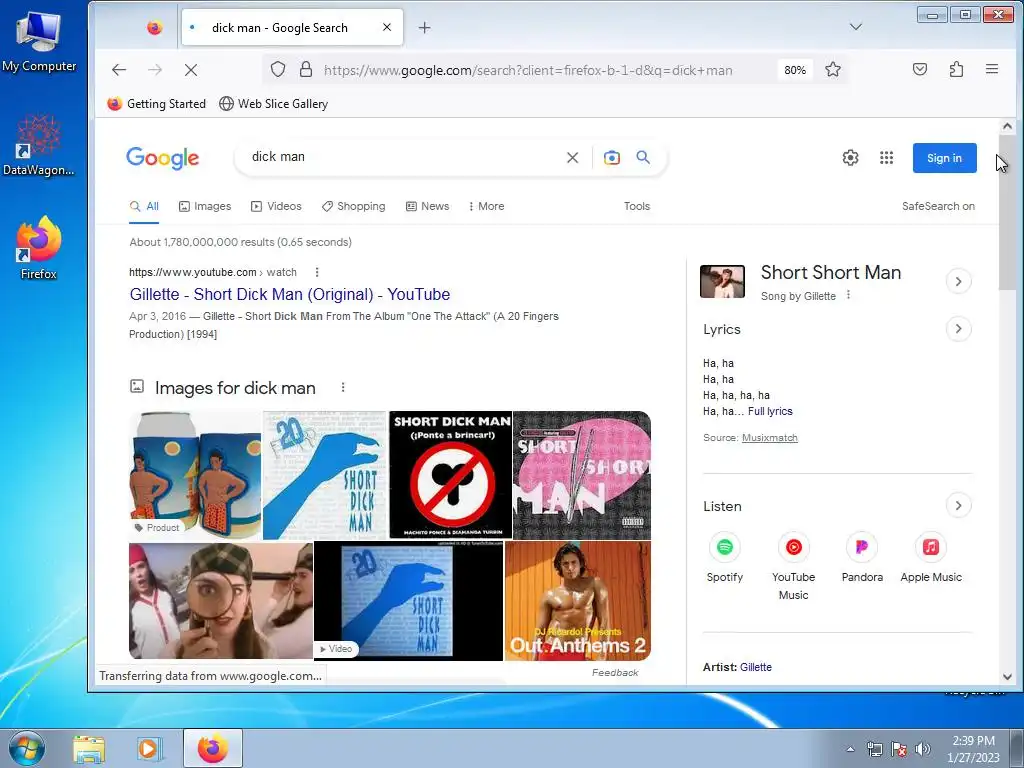Expand the Lyrics section arrow
Viewport: 1024px width, 768px height.
click(x=958, y=328)
